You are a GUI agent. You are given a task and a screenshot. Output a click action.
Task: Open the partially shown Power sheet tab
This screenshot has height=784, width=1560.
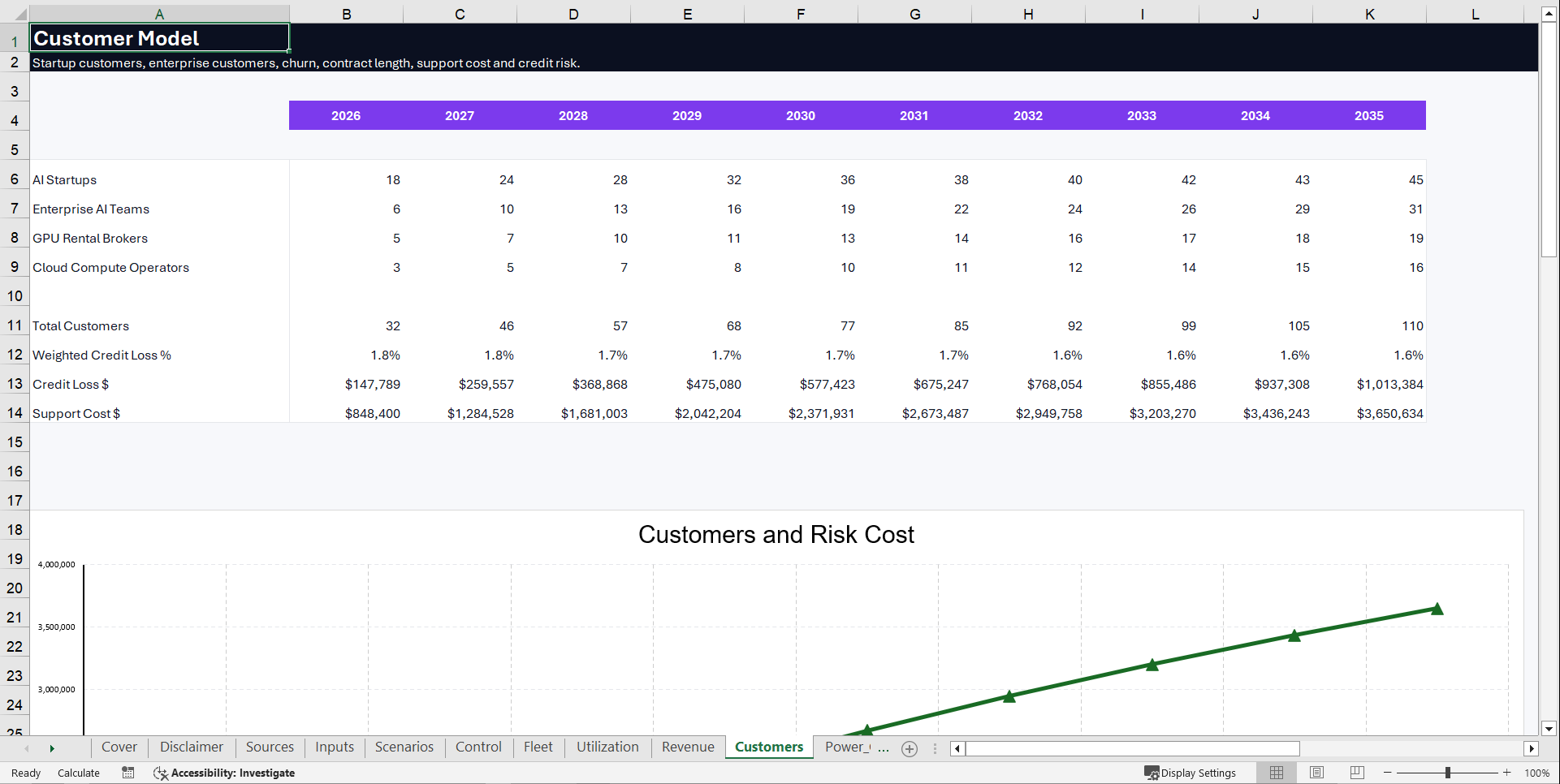(847, 747)
